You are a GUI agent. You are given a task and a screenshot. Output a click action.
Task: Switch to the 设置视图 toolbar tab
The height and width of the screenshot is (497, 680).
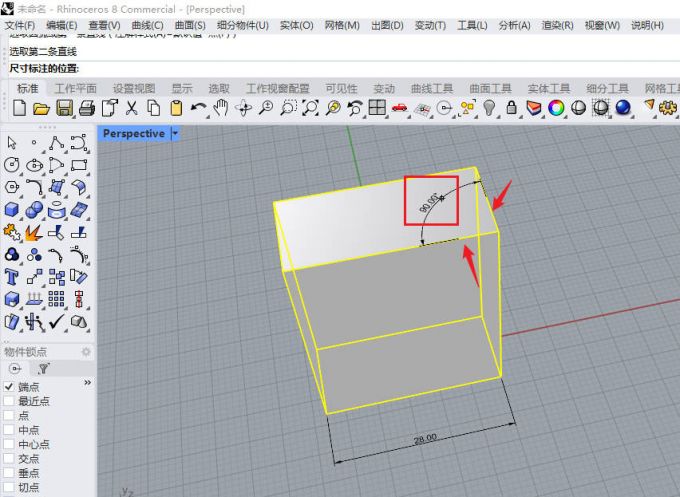coord(134,88)
